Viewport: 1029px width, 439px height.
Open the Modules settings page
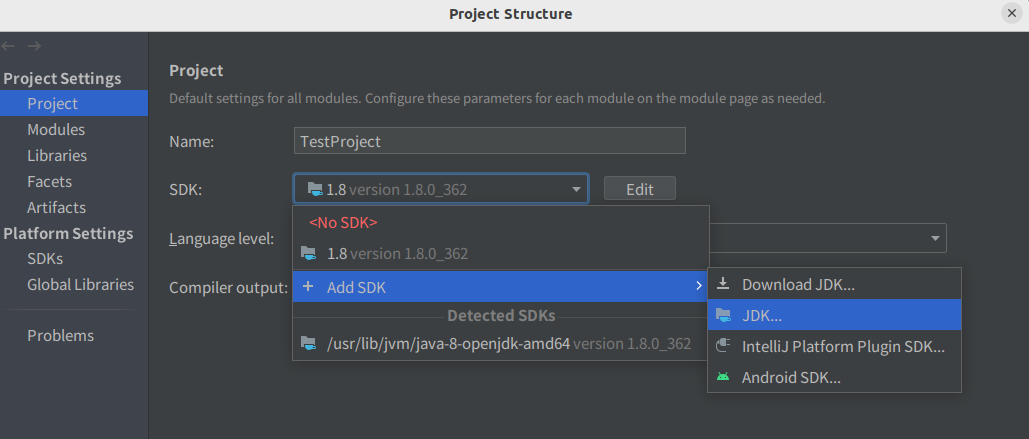(74, 129)
